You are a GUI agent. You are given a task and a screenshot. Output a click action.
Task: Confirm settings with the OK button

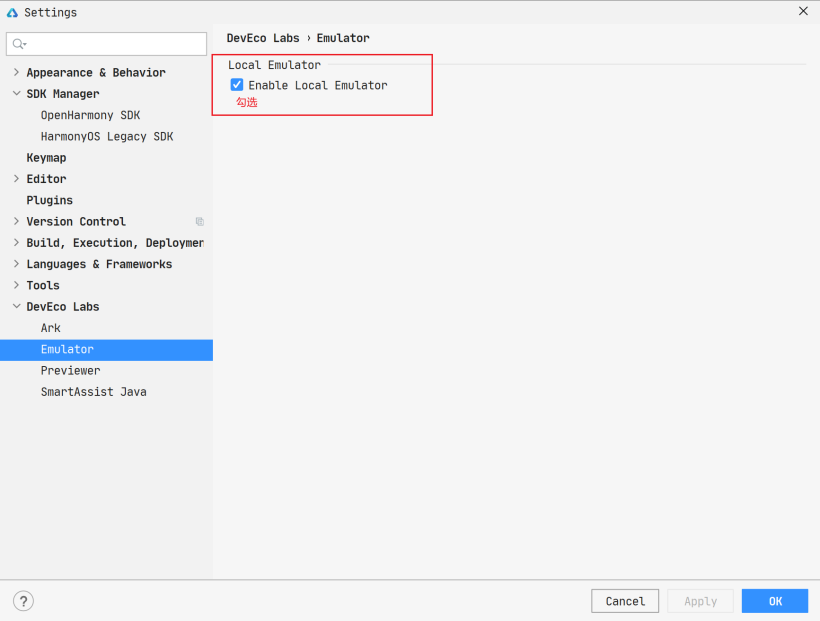775,601
